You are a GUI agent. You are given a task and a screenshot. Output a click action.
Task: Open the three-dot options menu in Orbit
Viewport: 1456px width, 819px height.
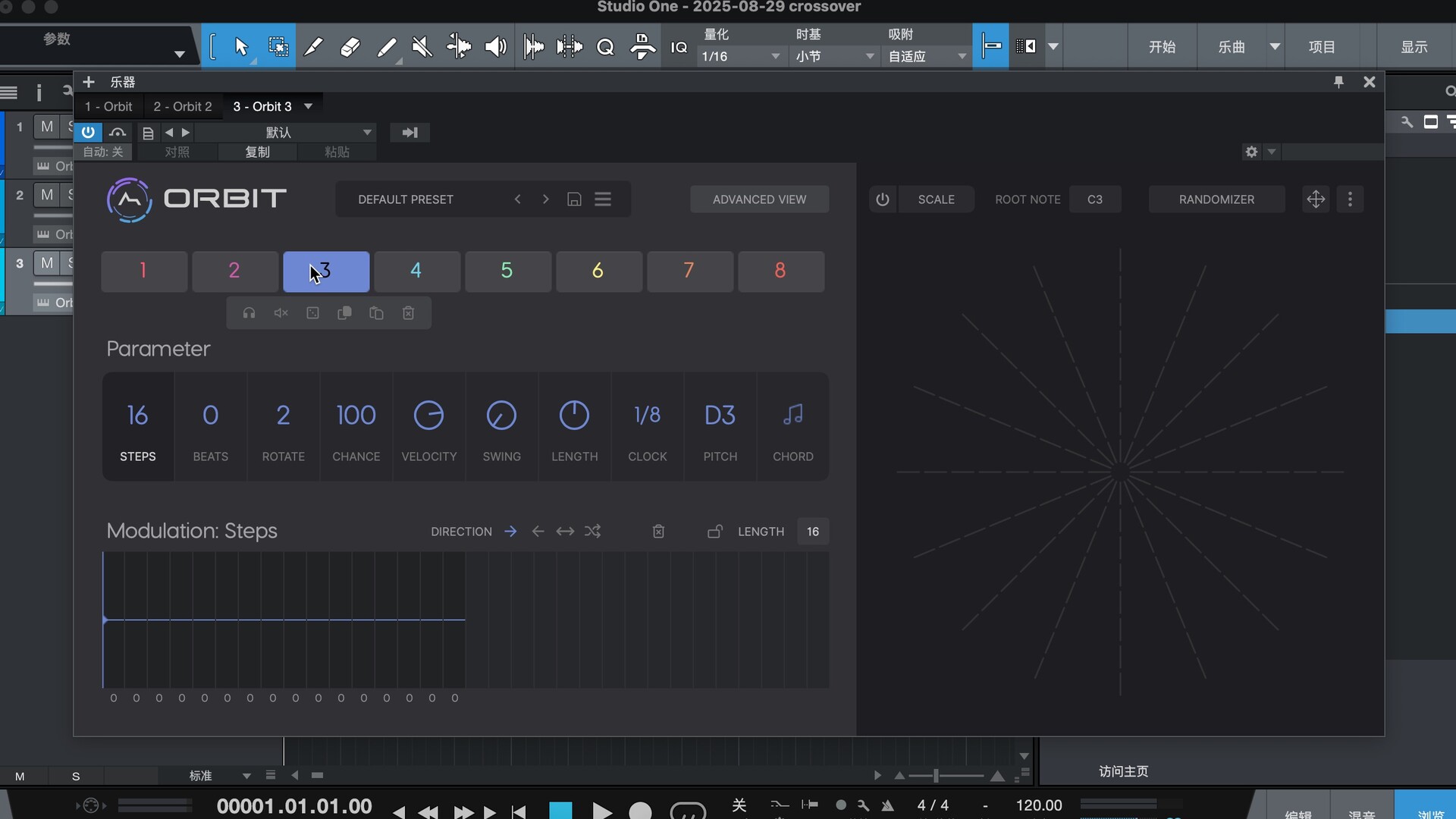1350,199
